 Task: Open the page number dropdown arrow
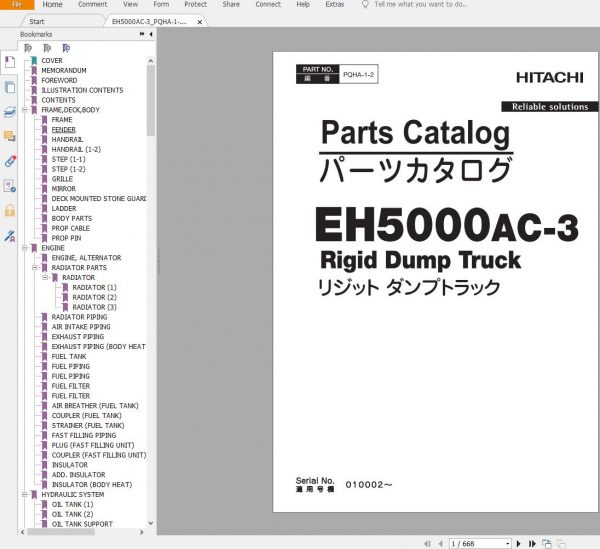click(x=507, y=544)
